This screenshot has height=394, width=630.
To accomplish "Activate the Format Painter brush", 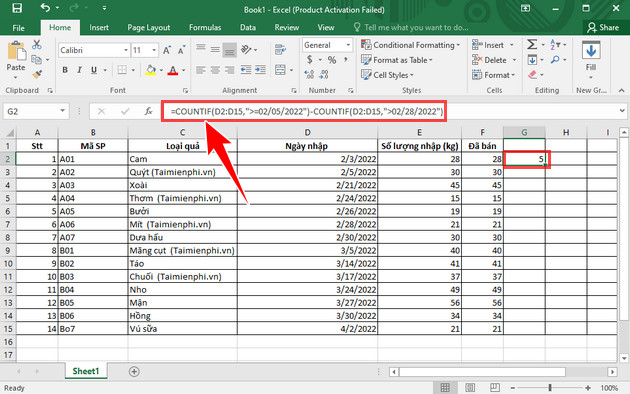I will 37,74.
